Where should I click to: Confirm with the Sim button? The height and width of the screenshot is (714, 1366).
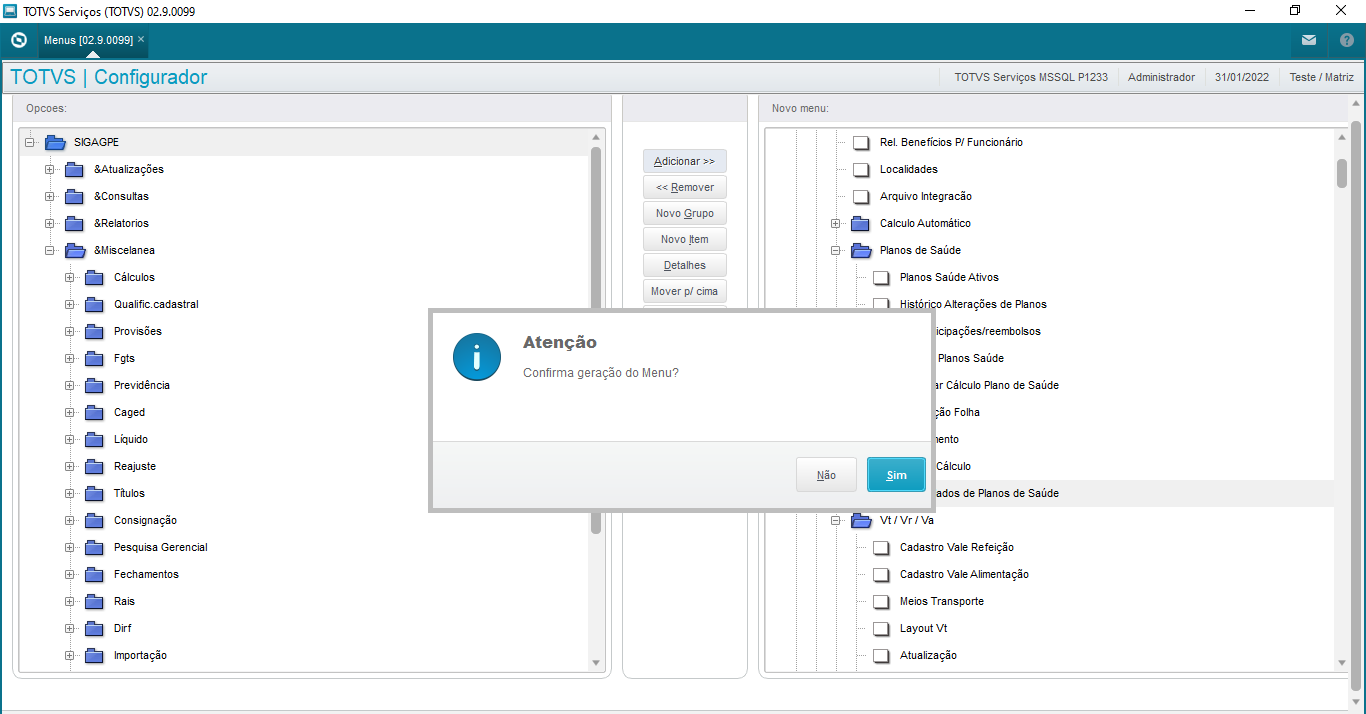896,475
